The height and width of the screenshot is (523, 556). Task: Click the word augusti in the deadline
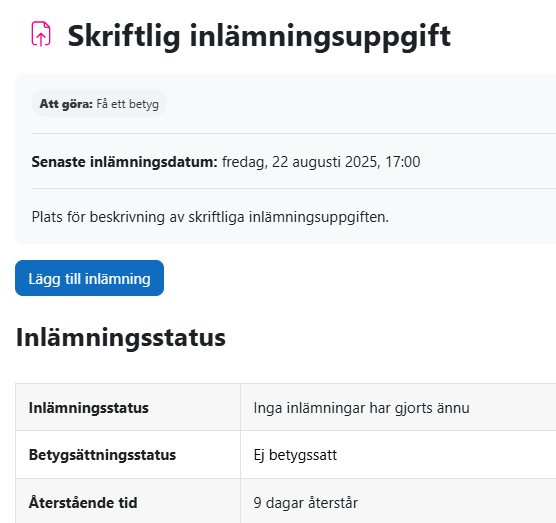[316, 162]
